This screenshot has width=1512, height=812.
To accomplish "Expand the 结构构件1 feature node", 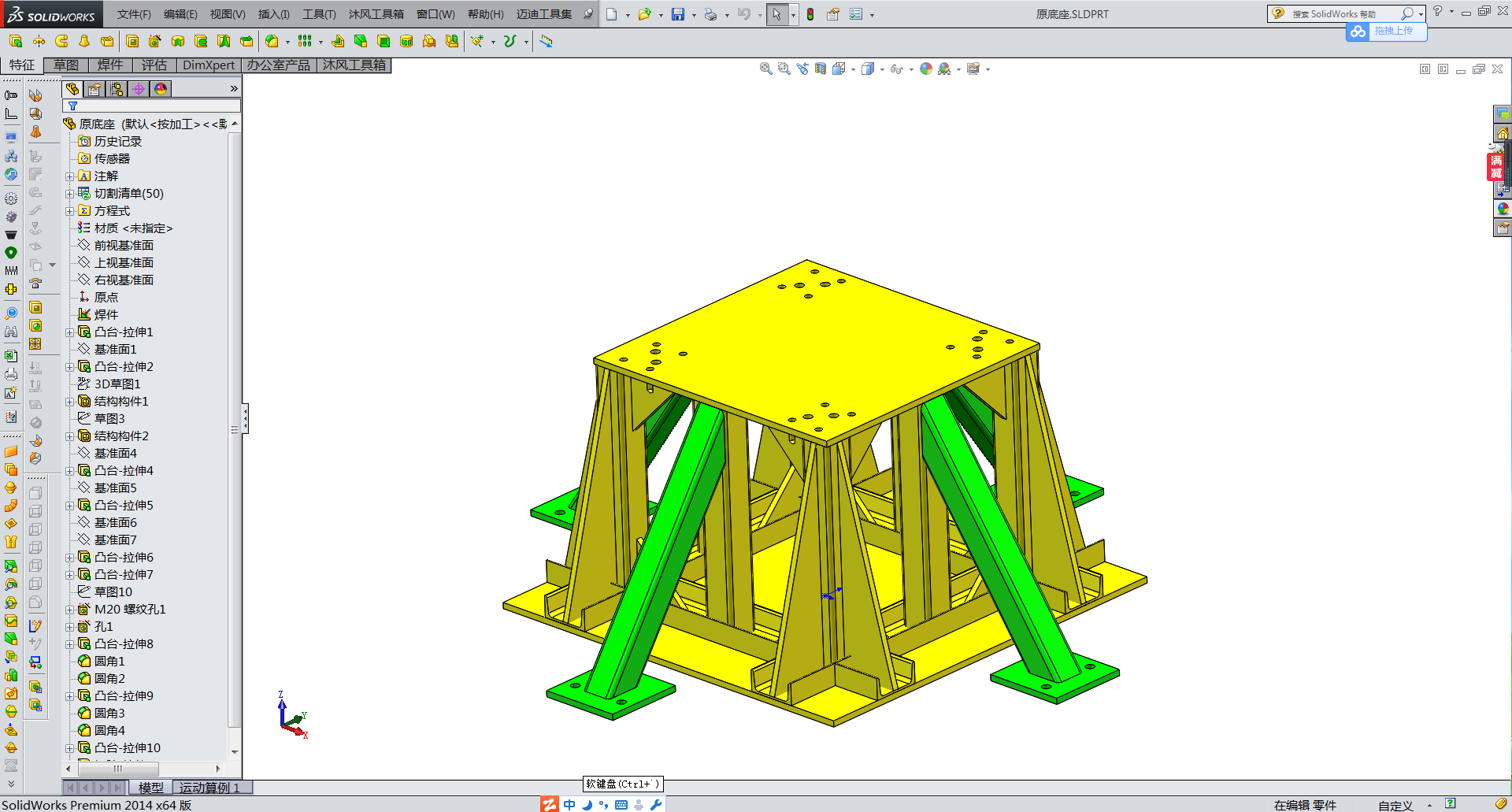I will pyautogui.click(x=69, y=402).
